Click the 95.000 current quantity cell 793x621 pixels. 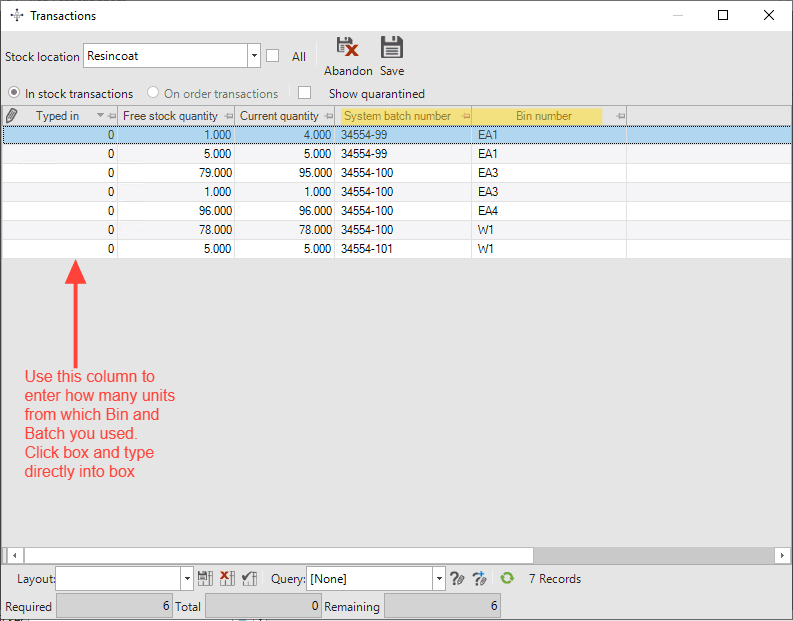click(285, 173)
